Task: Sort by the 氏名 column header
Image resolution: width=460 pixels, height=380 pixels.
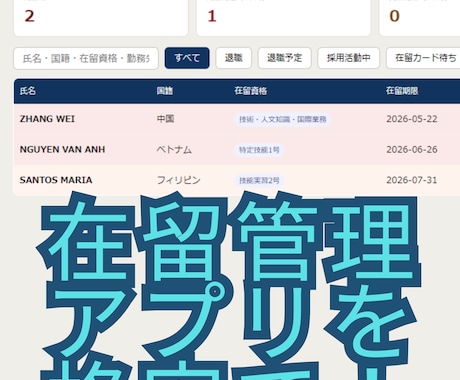Action: point(28,91)
